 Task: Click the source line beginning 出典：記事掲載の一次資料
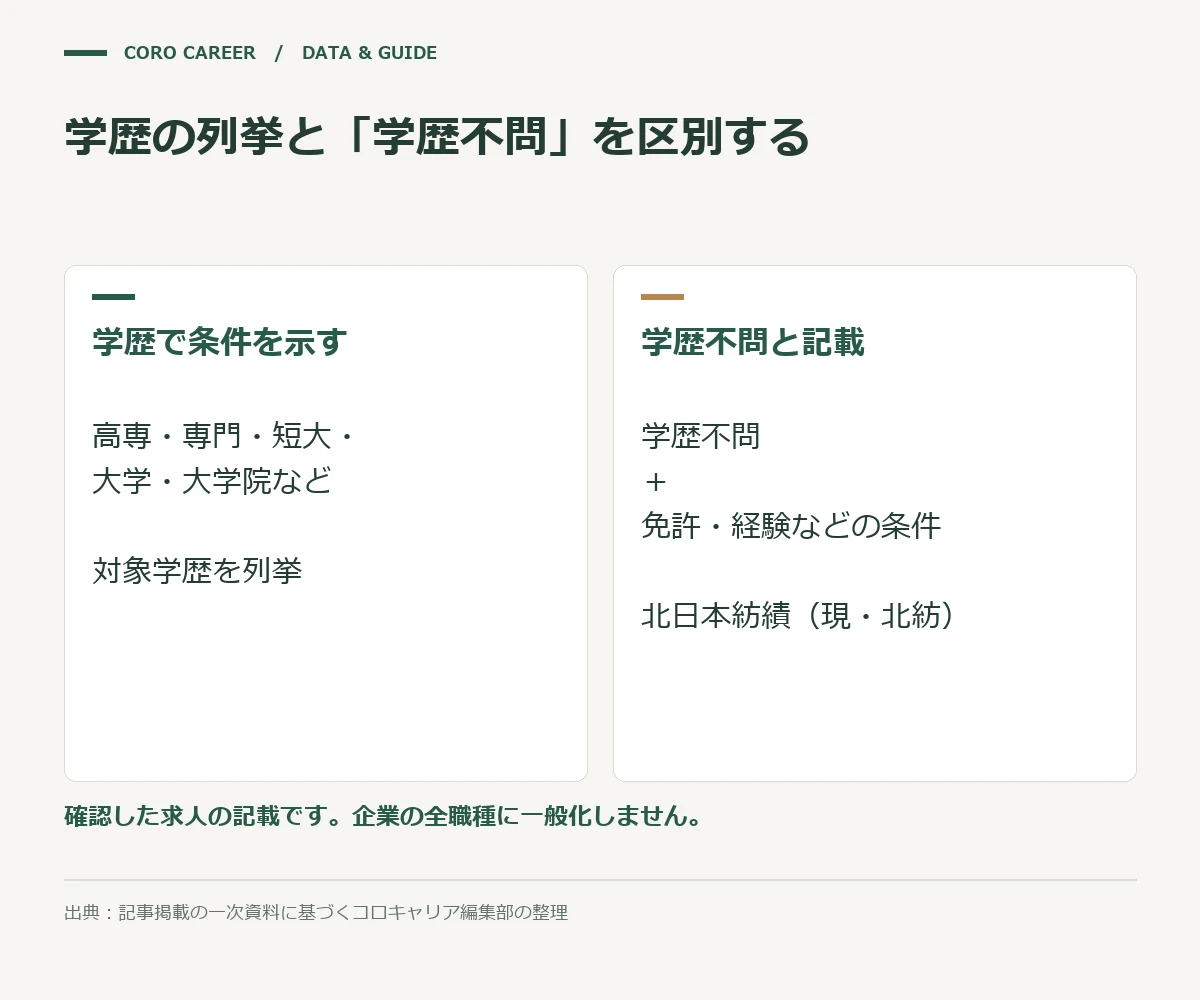(316, 912)
